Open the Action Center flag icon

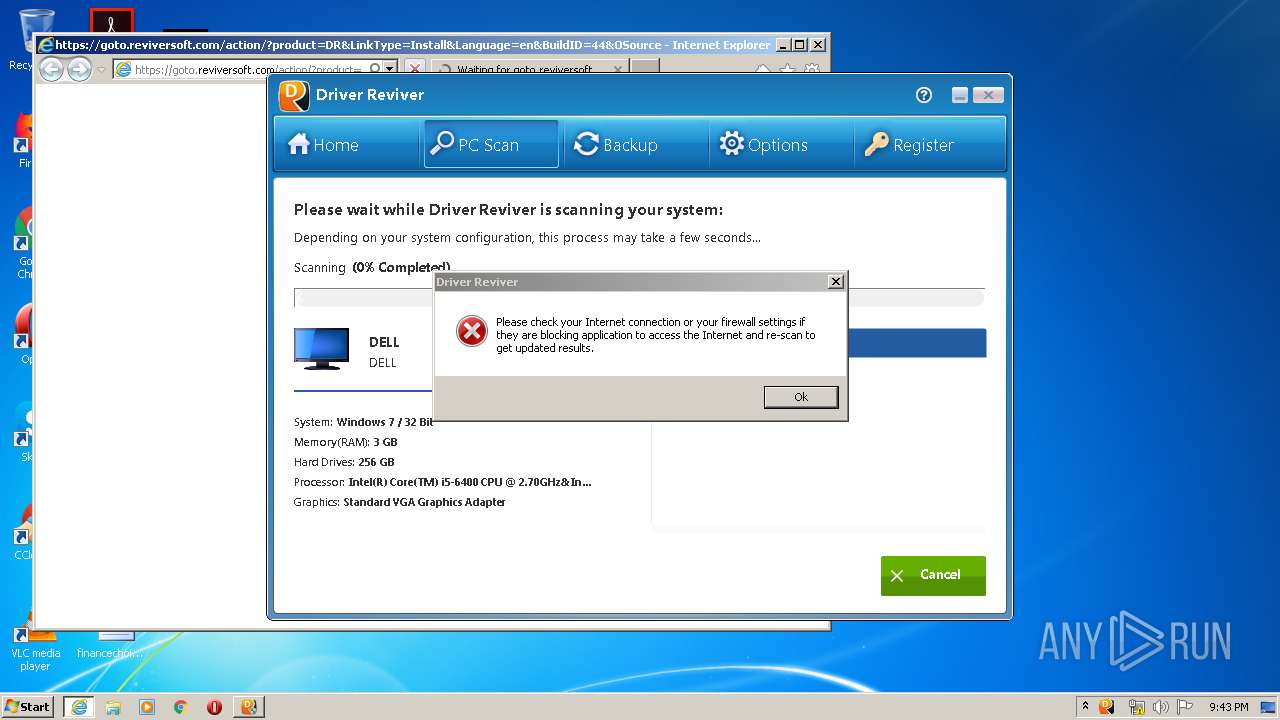pos(1184,707)
